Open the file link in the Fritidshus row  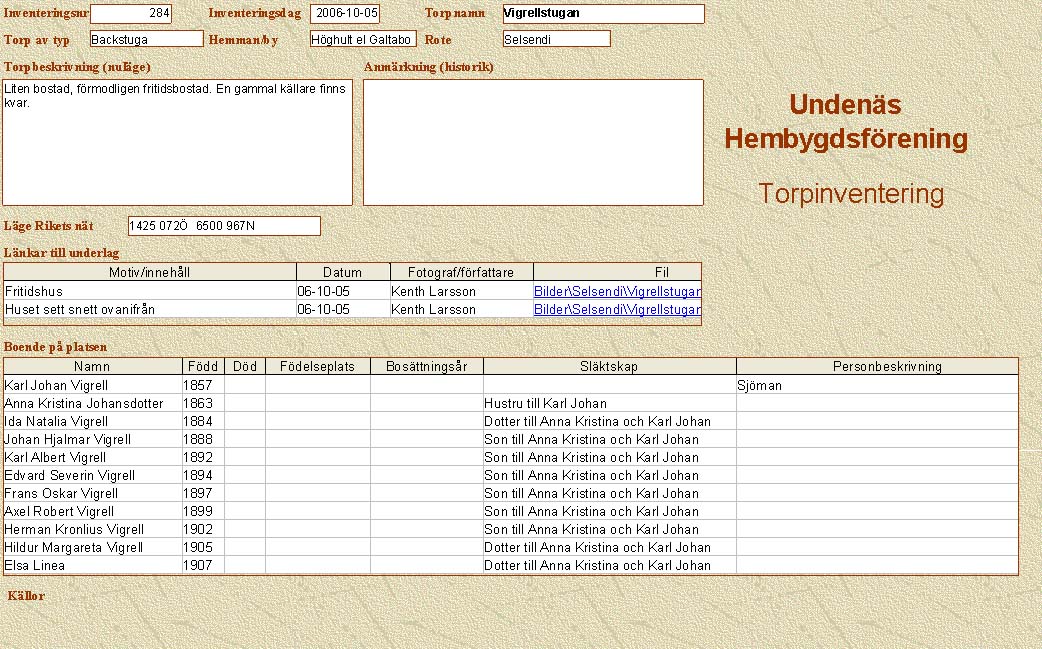[x=617, y=291]
